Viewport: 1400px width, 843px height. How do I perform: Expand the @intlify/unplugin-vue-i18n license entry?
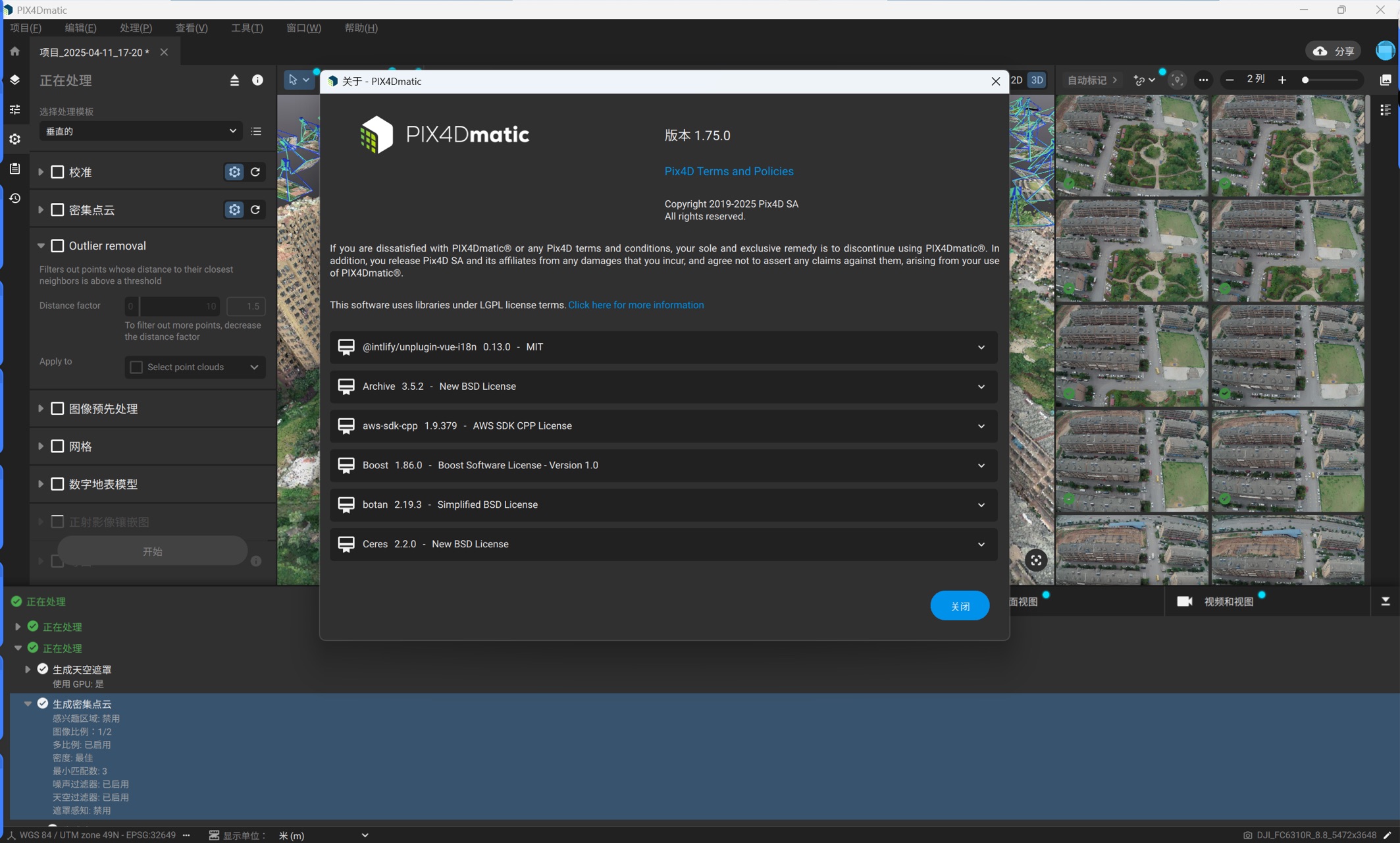(663, 347)
